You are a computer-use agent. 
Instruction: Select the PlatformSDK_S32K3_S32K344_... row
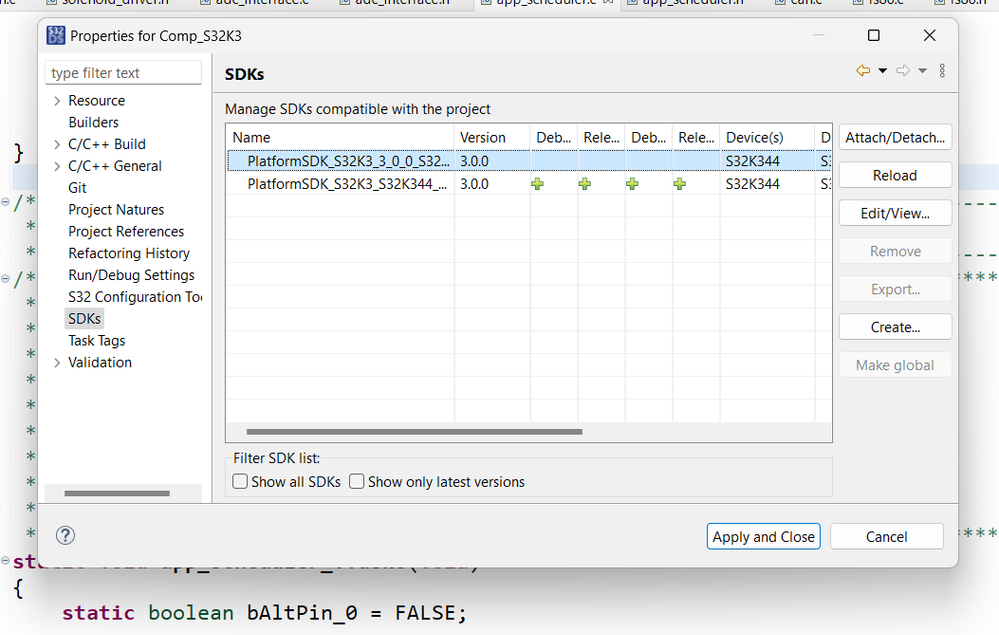529,184
